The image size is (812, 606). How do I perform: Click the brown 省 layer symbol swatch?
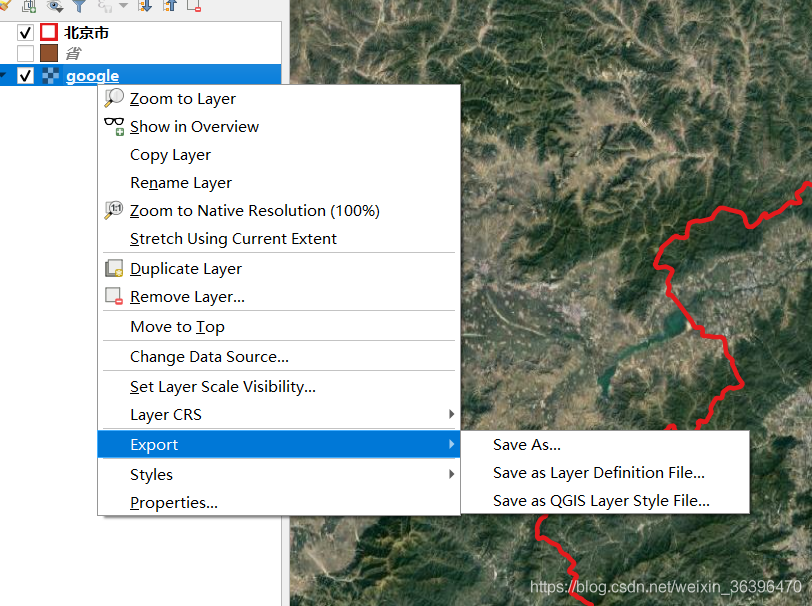[x=49, y=53]
